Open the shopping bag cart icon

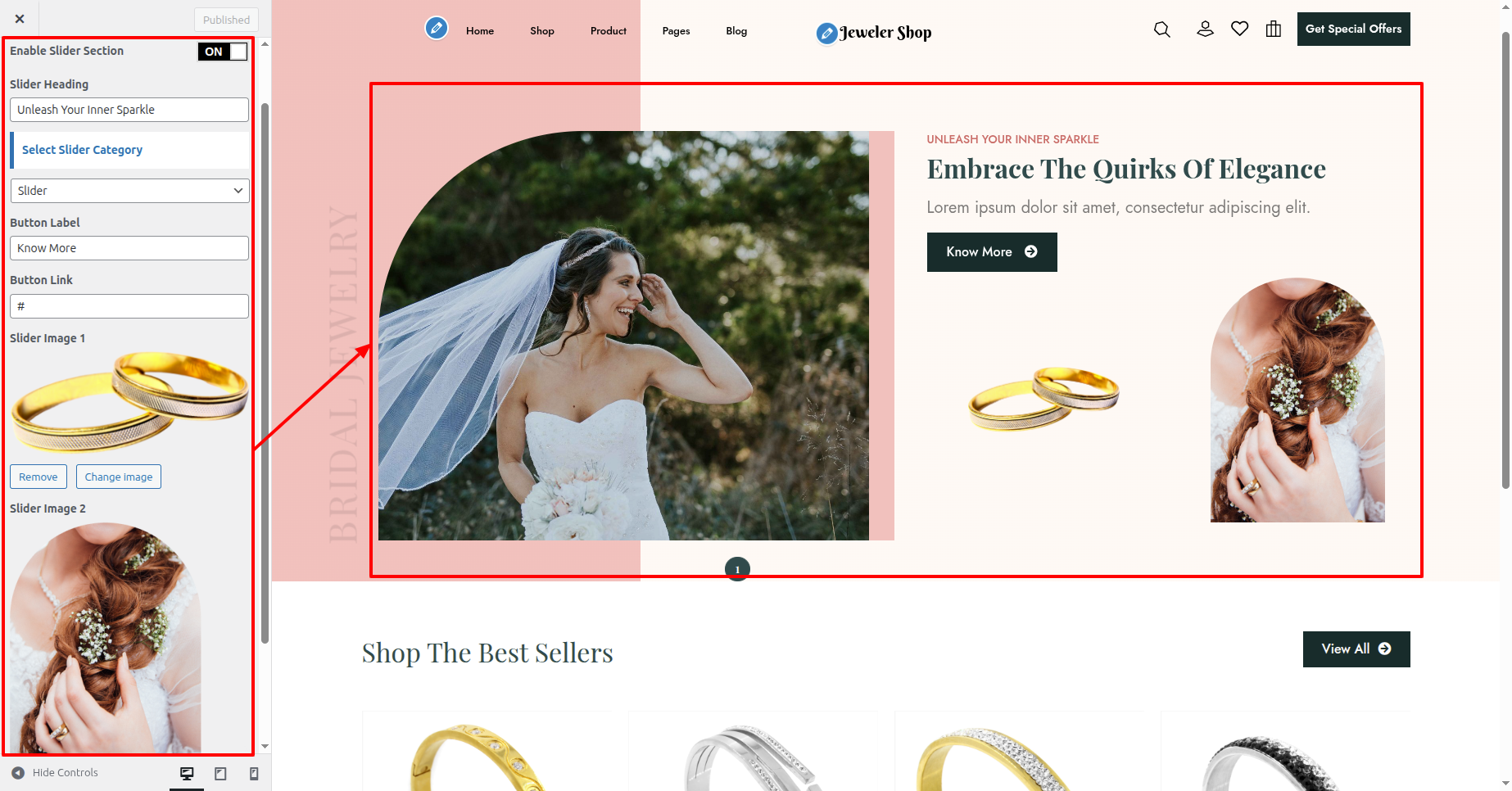point(1274,29)
